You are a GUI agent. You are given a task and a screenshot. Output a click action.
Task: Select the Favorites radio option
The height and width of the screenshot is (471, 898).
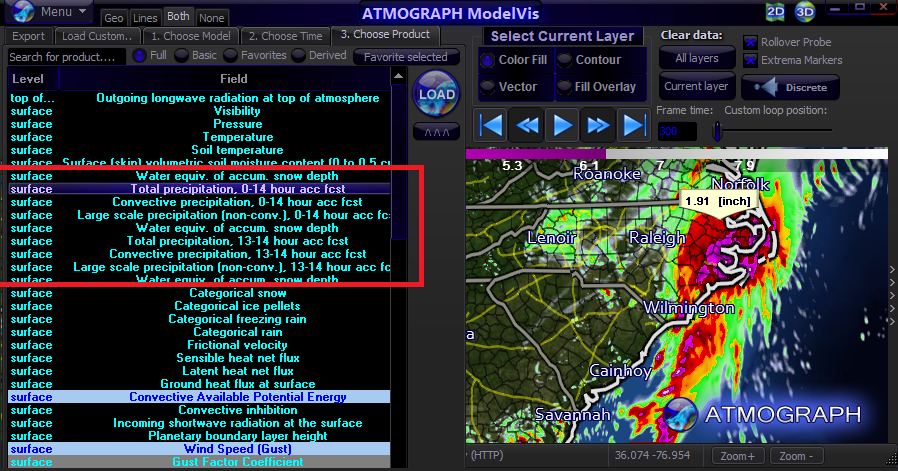point(230,56)
